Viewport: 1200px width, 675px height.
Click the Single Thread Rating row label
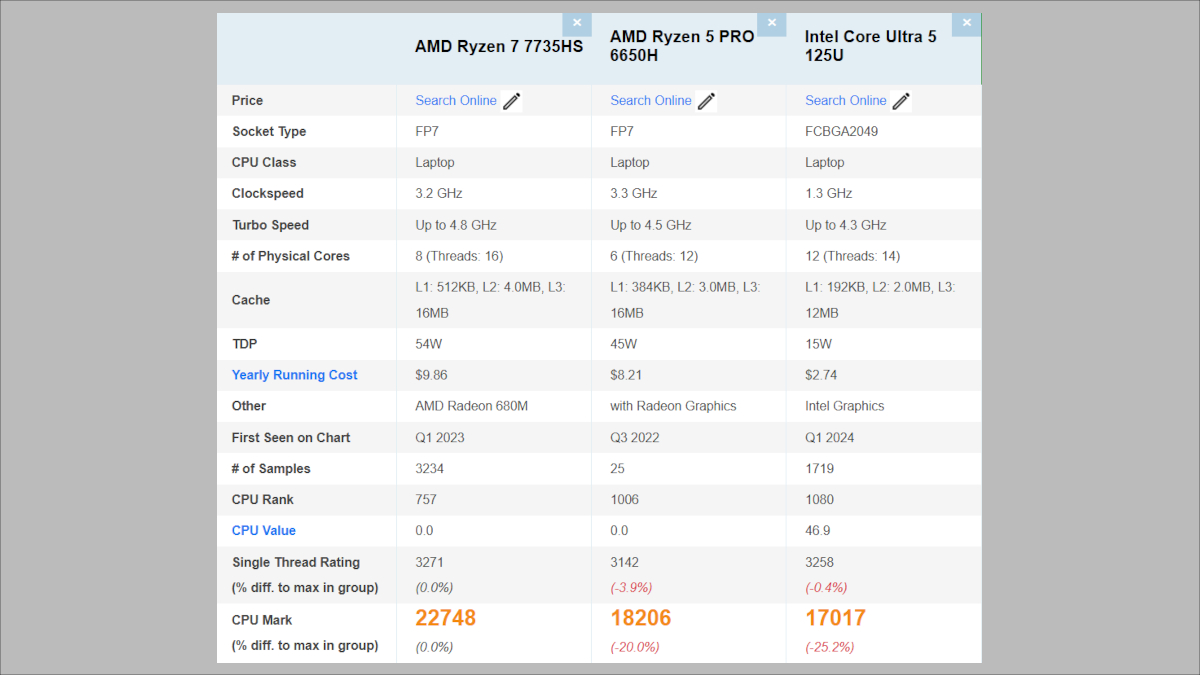(x=298, y=562)
